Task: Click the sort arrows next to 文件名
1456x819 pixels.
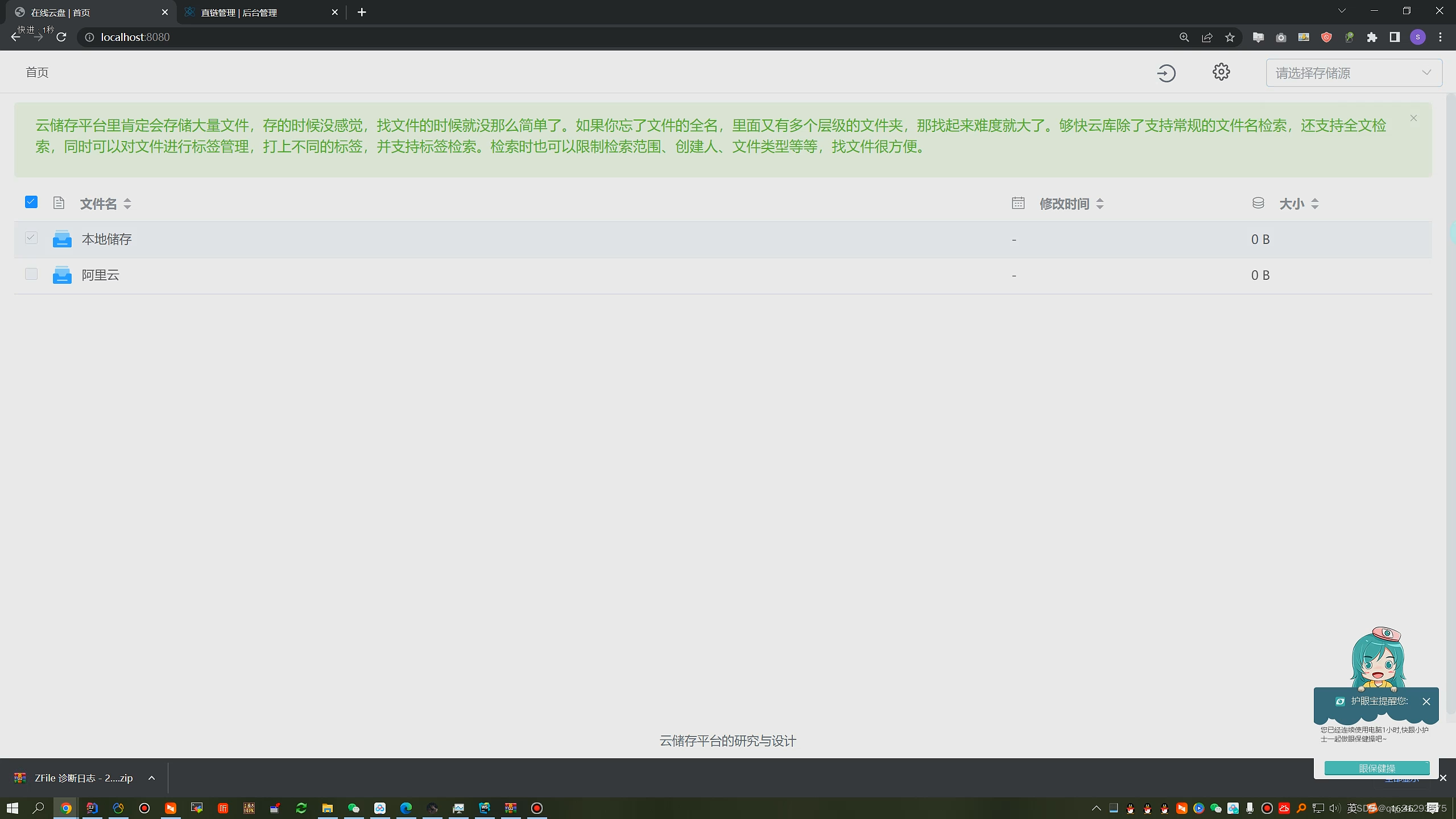Action: click(x=127, y=203)
